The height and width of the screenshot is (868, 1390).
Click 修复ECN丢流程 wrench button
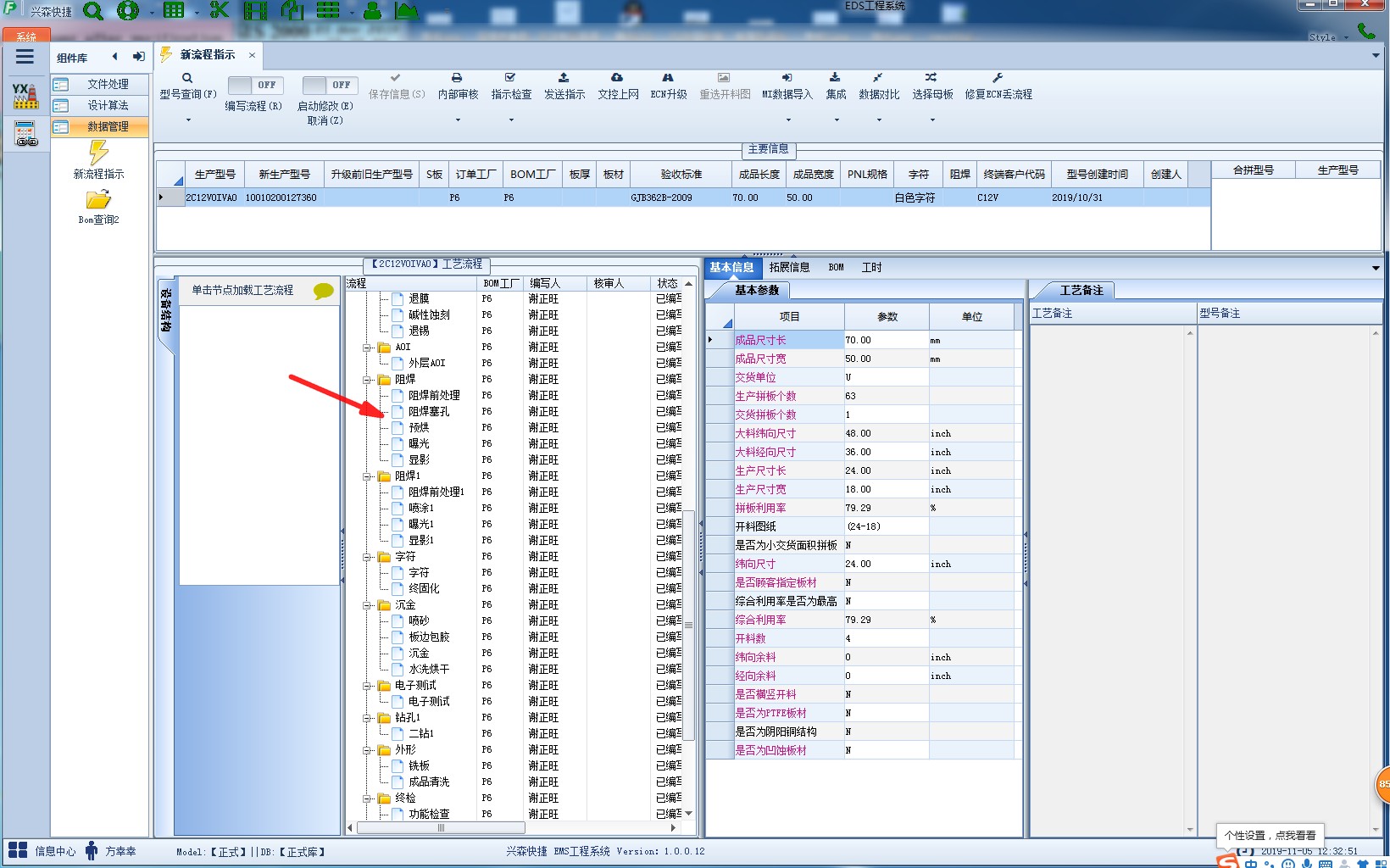click(x=998, y=86)
